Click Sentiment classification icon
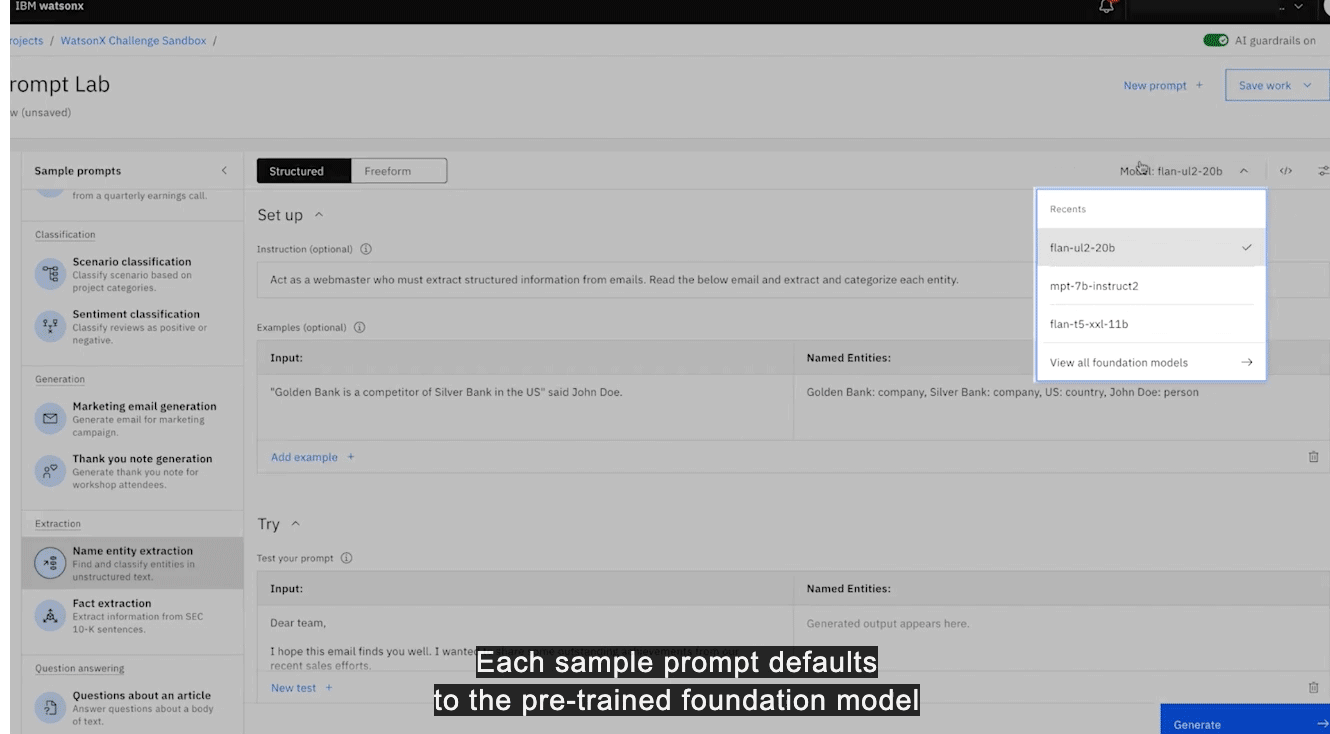This screenshot has width=1330, height=734. pos(49,326)
